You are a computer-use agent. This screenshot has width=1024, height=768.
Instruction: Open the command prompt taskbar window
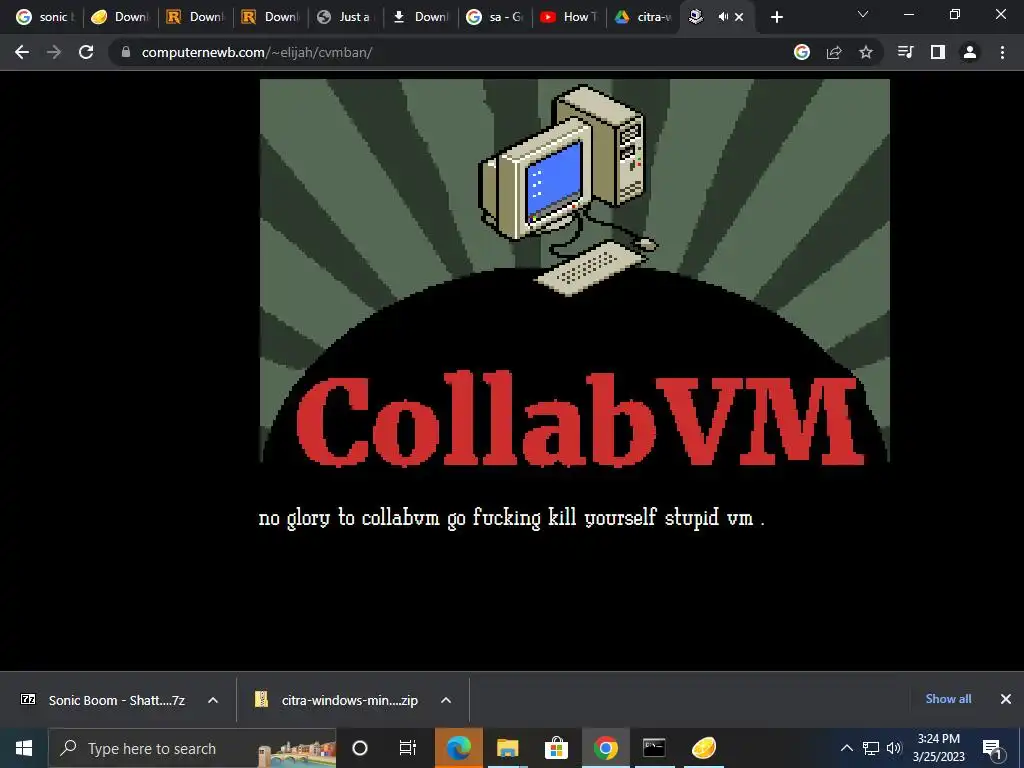654,748
